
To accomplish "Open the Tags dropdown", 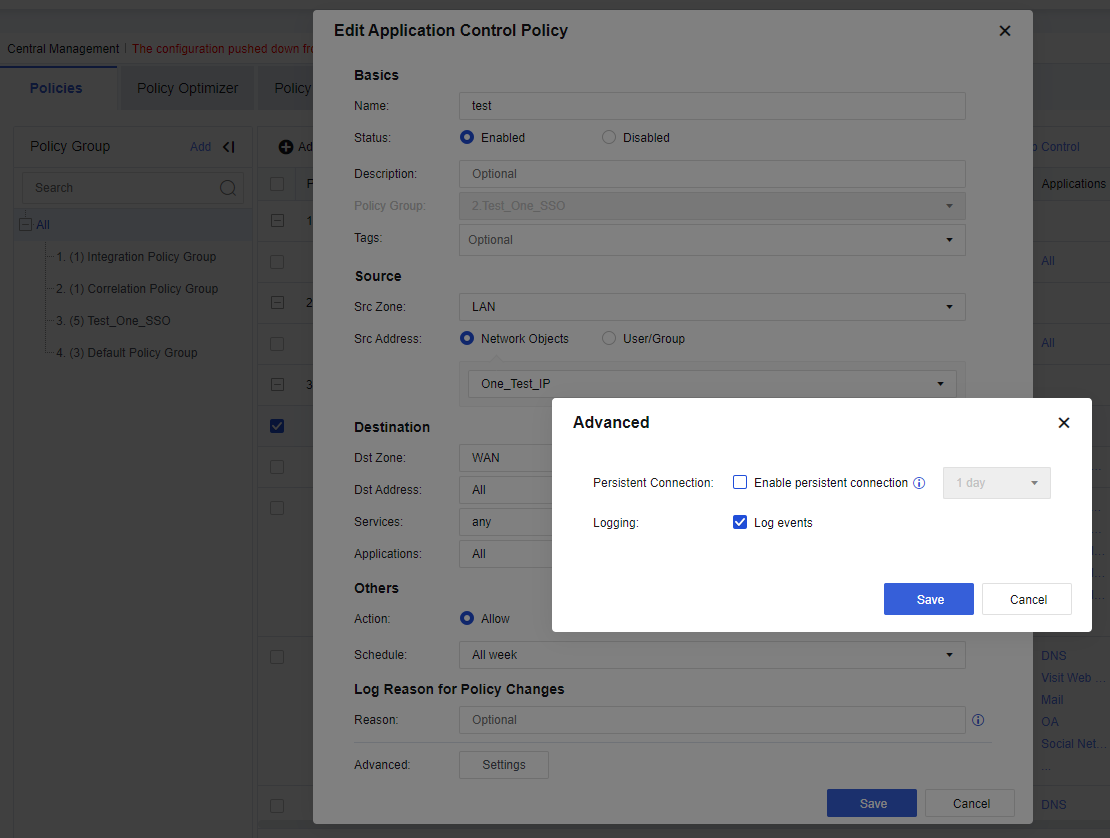I will (711, 240).
